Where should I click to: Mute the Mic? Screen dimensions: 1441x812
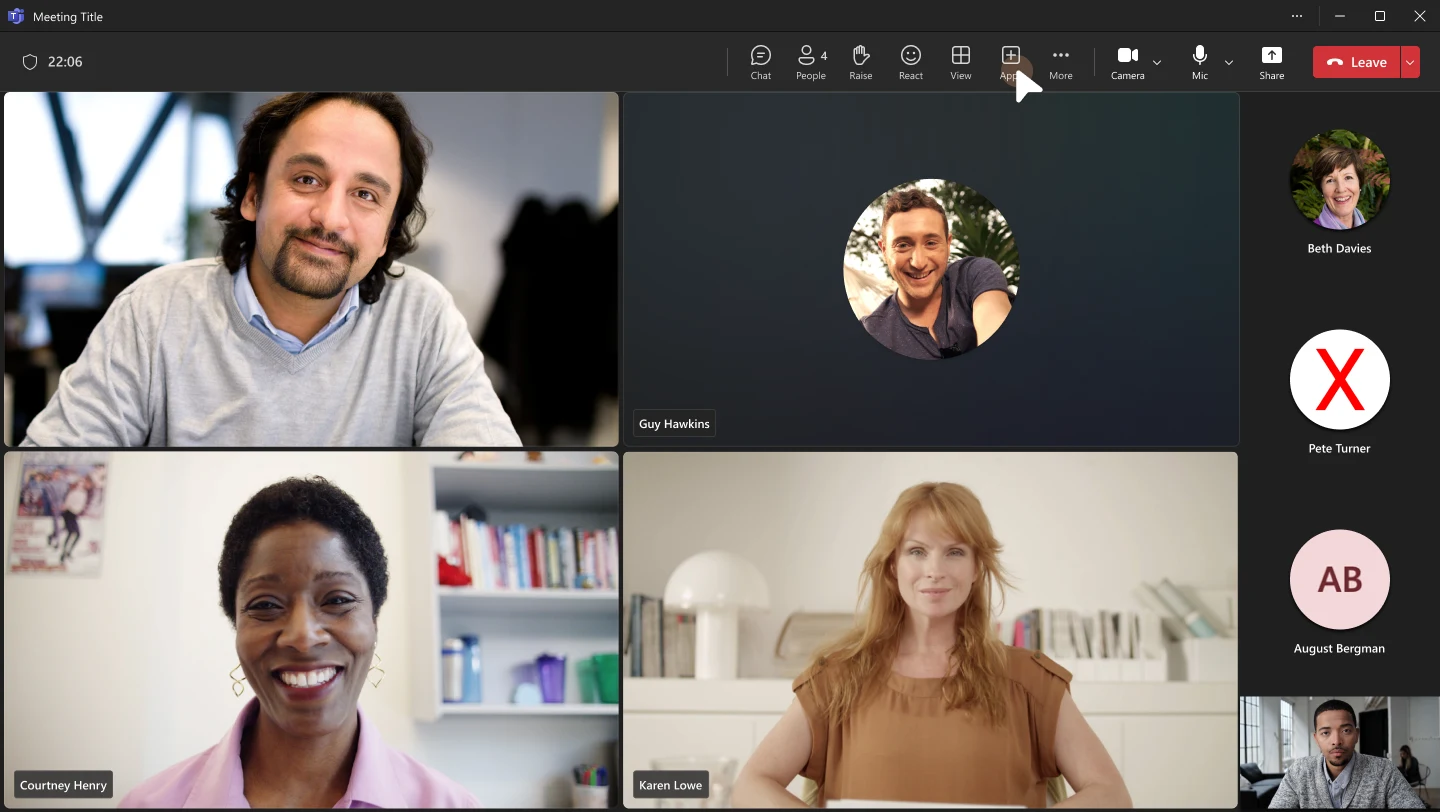(x=1200, y=62)
